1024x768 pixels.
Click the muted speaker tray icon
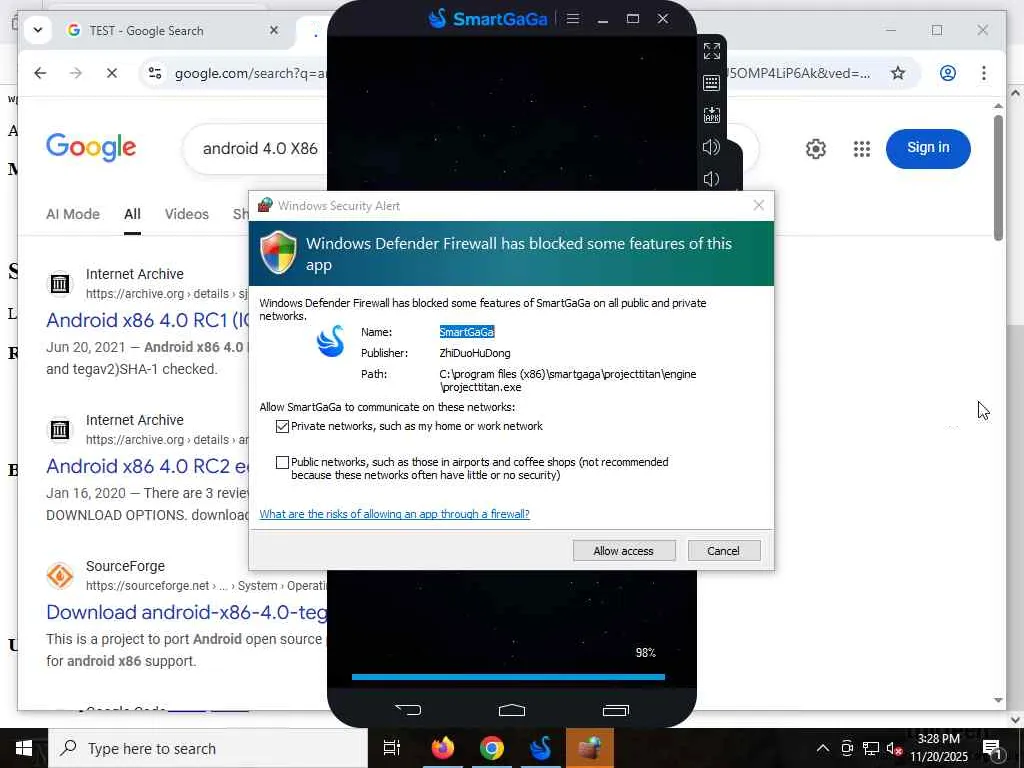(894, 748)
